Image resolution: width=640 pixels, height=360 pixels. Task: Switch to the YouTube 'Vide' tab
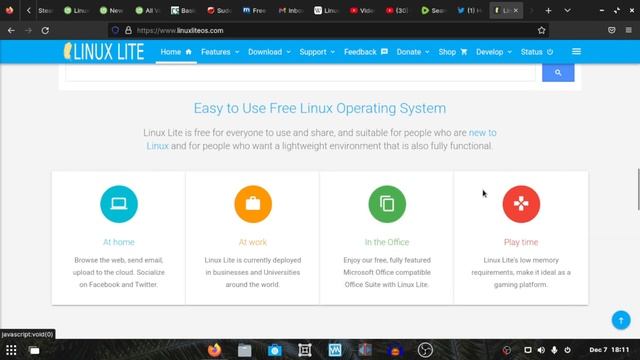(362, 11)
